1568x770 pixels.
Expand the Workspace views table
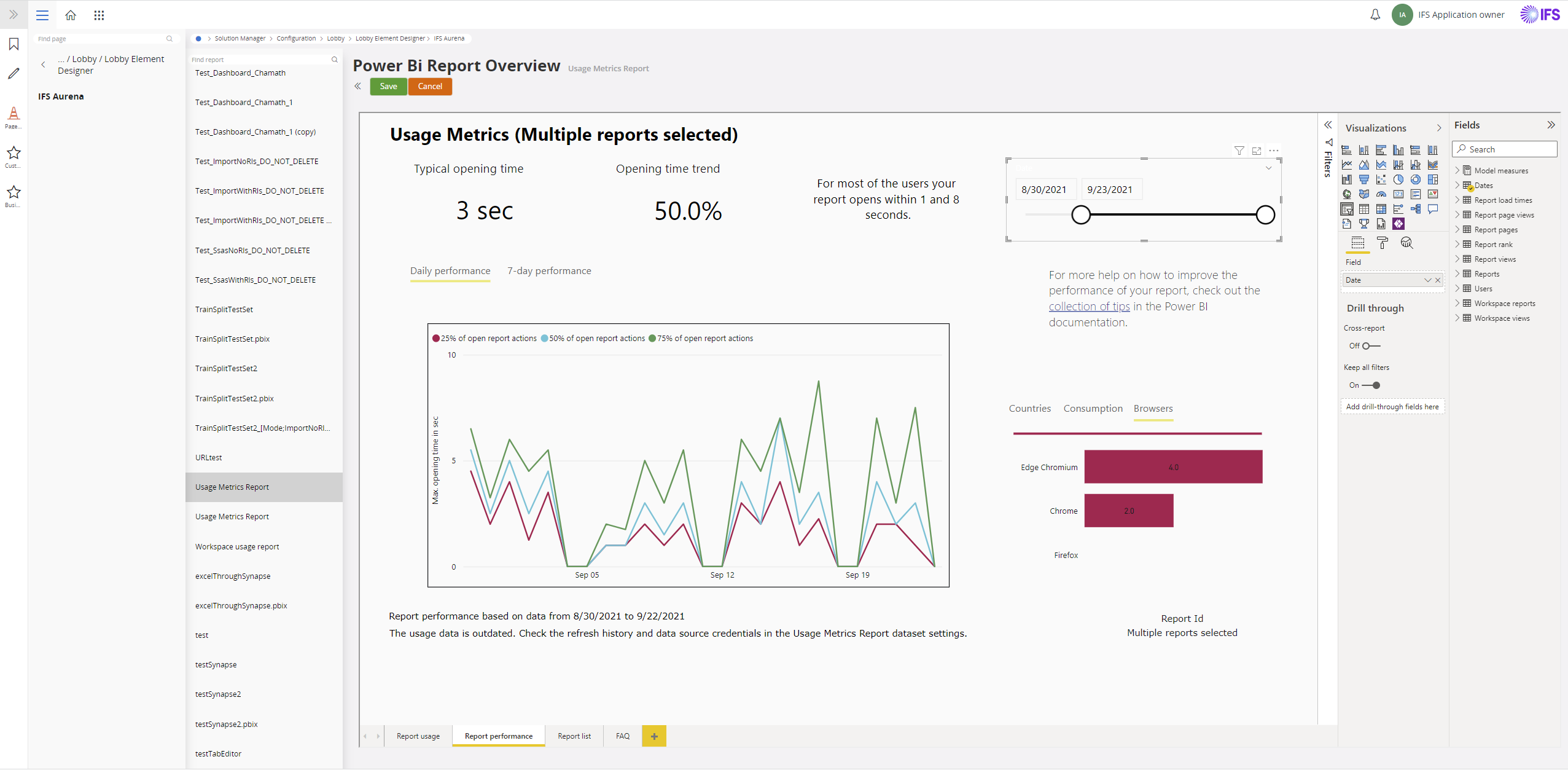[1456, 318]
